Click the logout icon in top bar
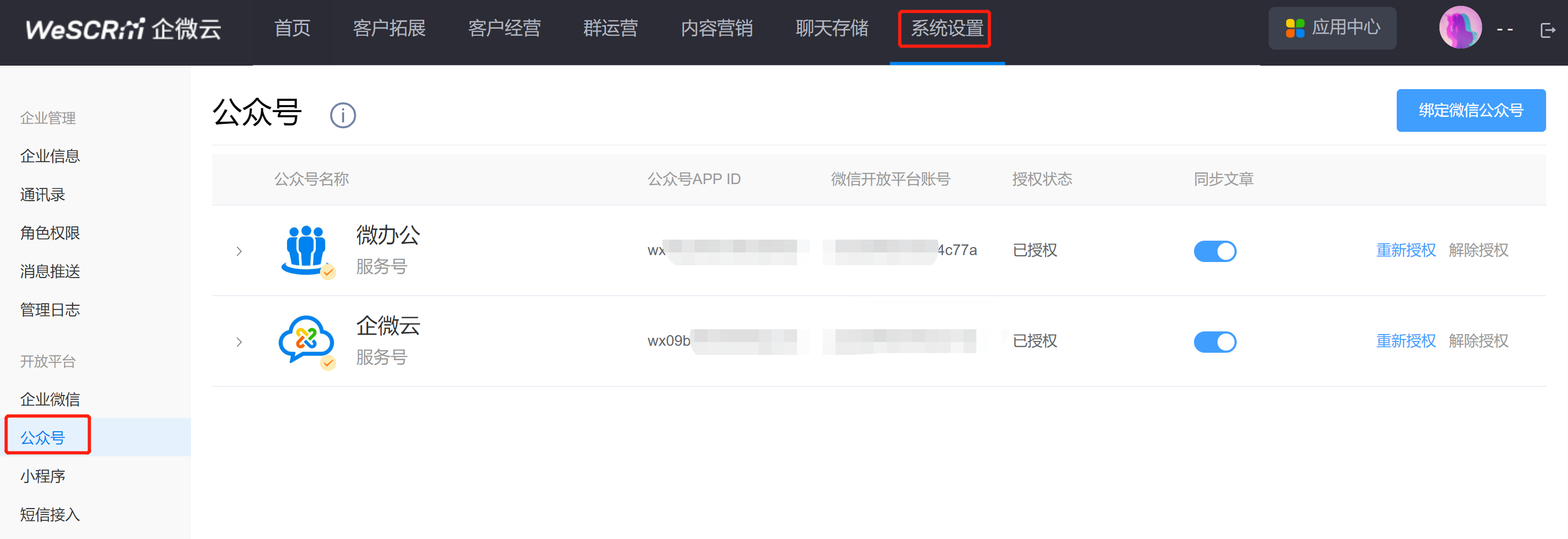Viewport: 1568px width, 539px height. 1547,30
